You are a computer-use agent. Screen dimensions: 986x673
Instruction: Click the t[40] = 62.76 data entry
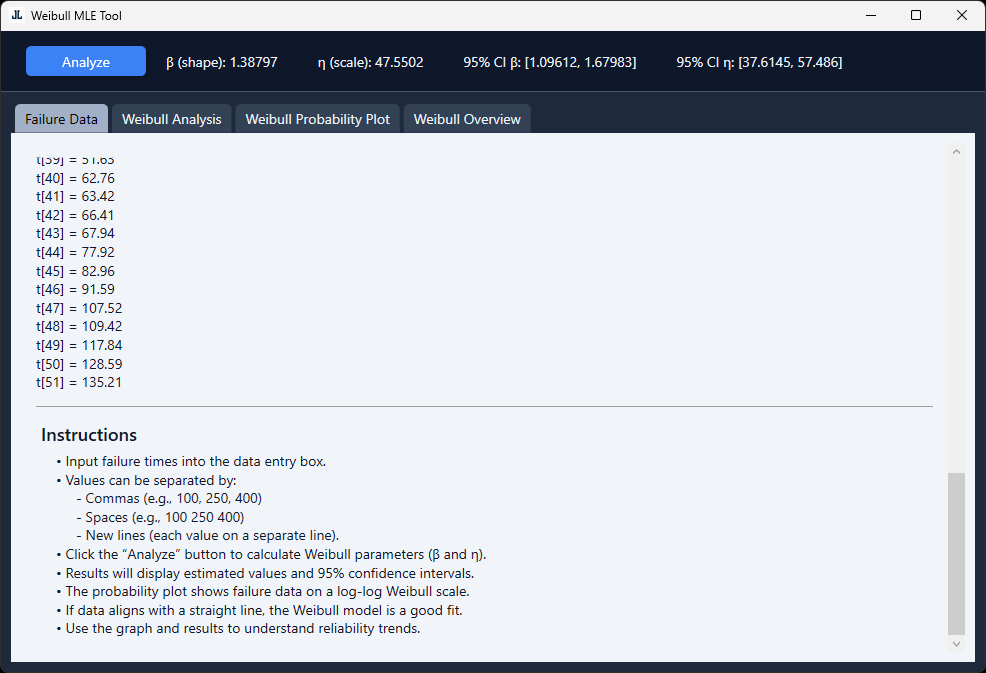75,178
